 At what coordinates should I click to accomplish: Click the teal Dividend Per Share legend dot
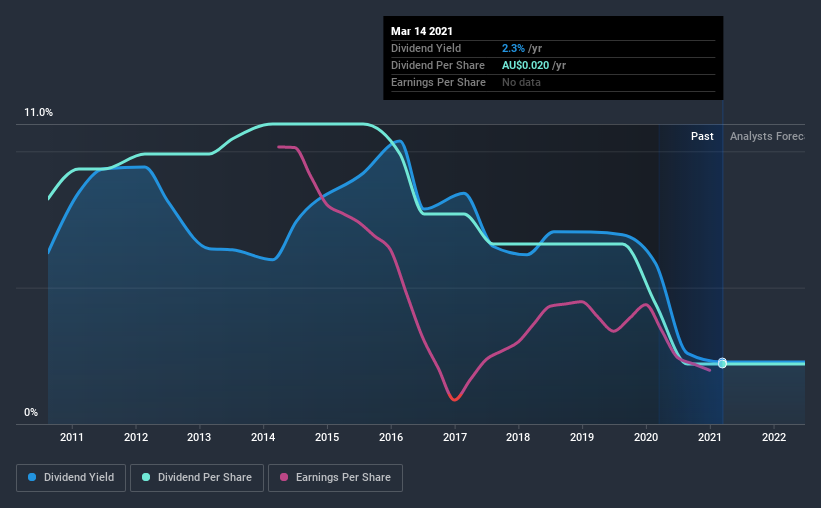coord(146,477)
